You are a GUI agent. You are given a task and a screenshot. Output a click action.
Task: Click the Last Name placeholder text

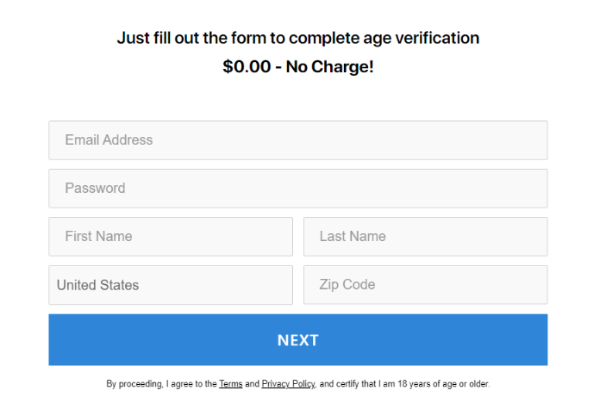point(352,237)
